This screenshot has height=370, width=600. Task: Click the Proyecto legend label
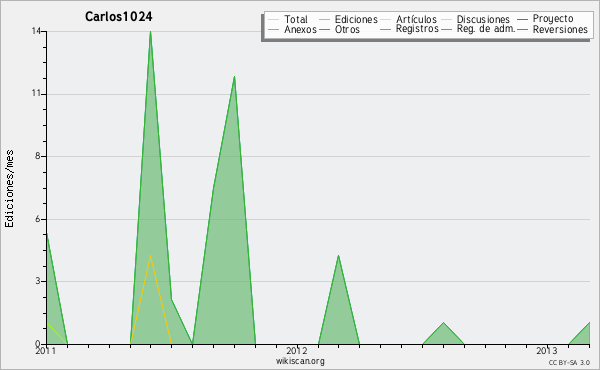[x=553, y=18]
